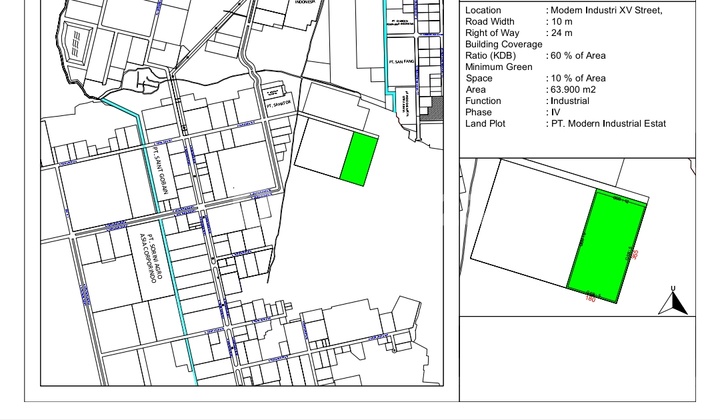Click the Road Width value '10 m'
The height and width of the screenshot is (420, 720).
(562, 21)
